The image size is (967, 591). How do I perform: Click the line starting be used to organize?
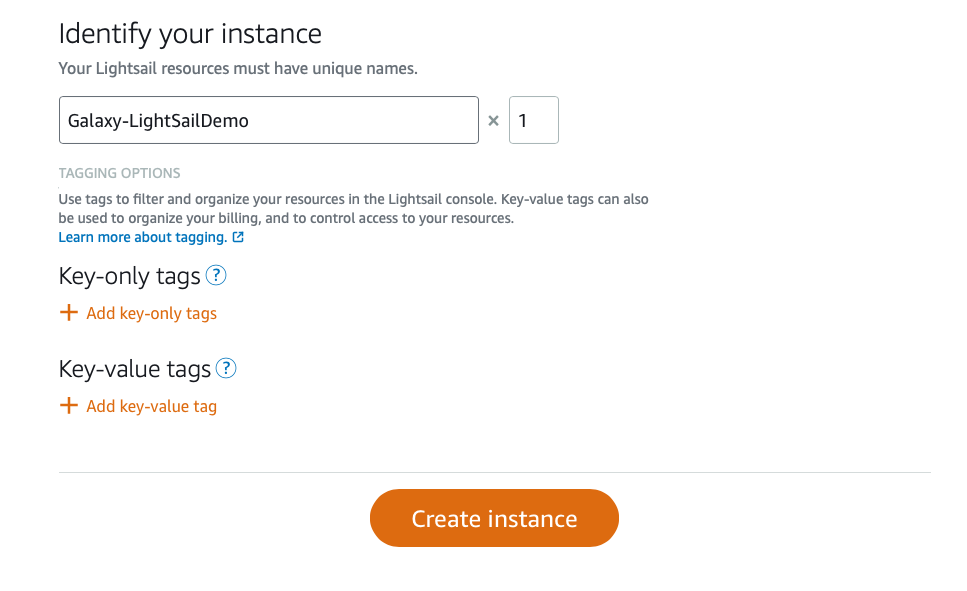[x=286, y=218]
